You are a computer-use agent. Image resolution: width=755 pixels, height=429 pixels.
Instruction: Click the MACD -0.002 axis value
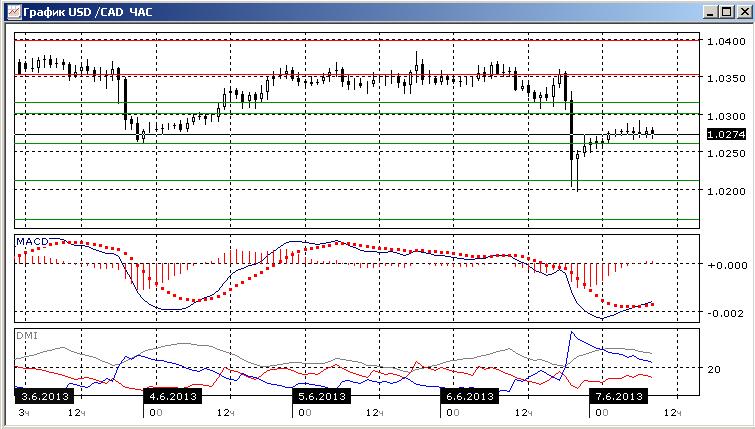[727, 313]
